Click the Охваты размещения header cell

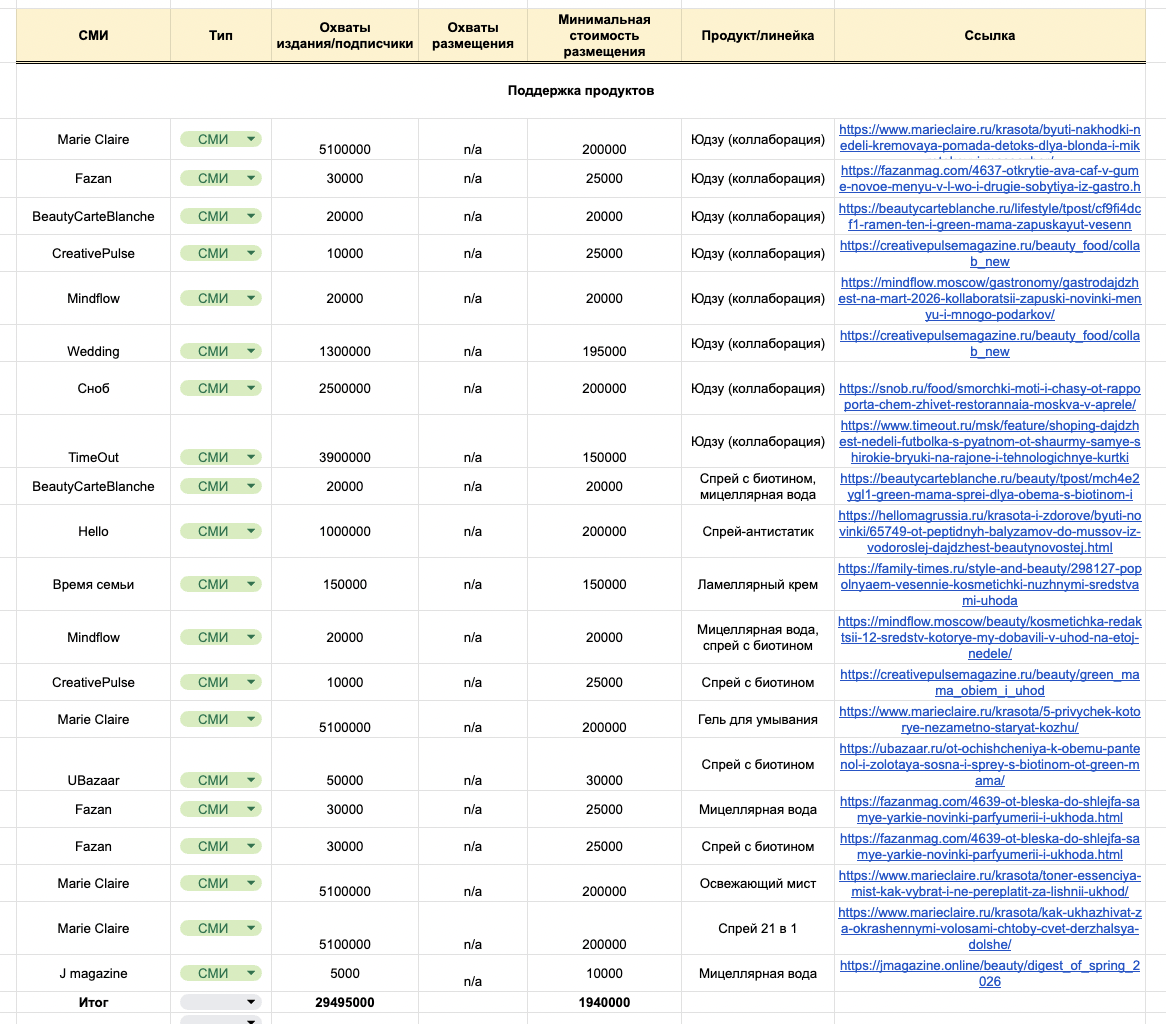(473, 35)
